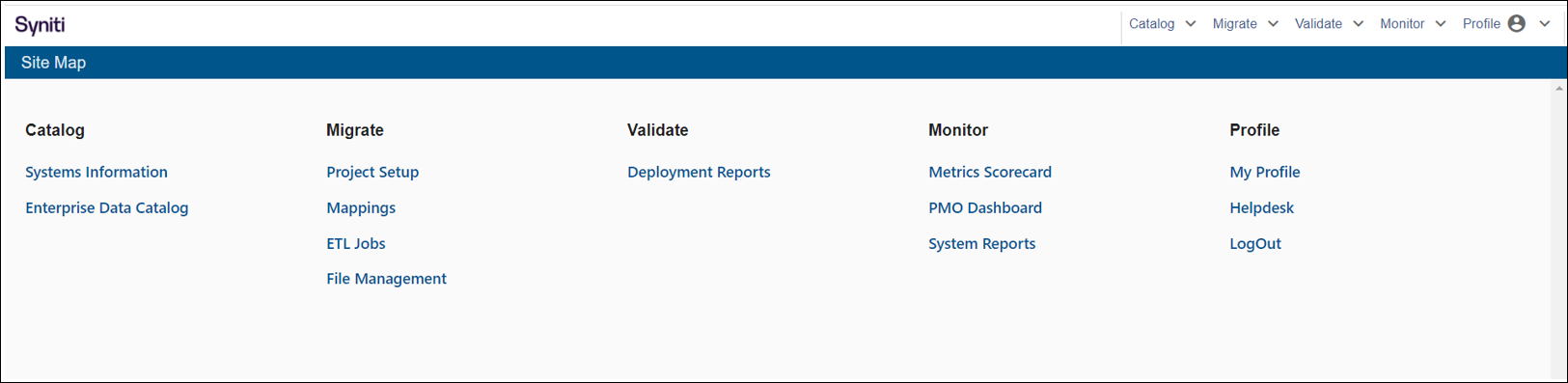
Task: View the Metrics Scorecard
Action: click(990, 172)
